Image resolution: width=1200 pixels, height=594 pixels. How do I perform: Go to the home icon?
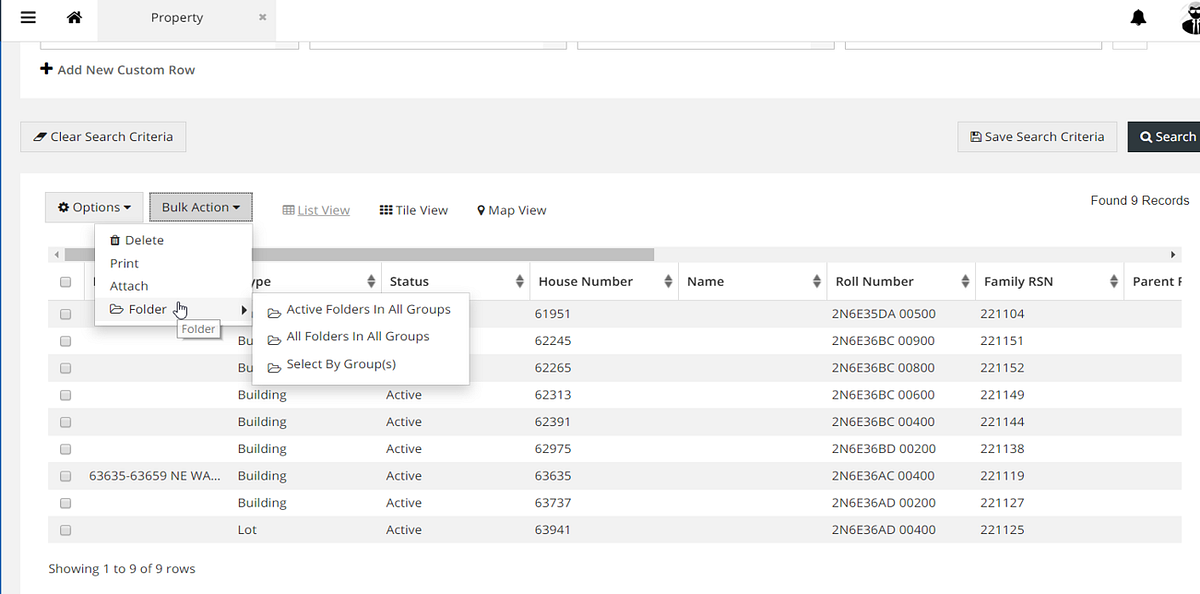(74, 18)
